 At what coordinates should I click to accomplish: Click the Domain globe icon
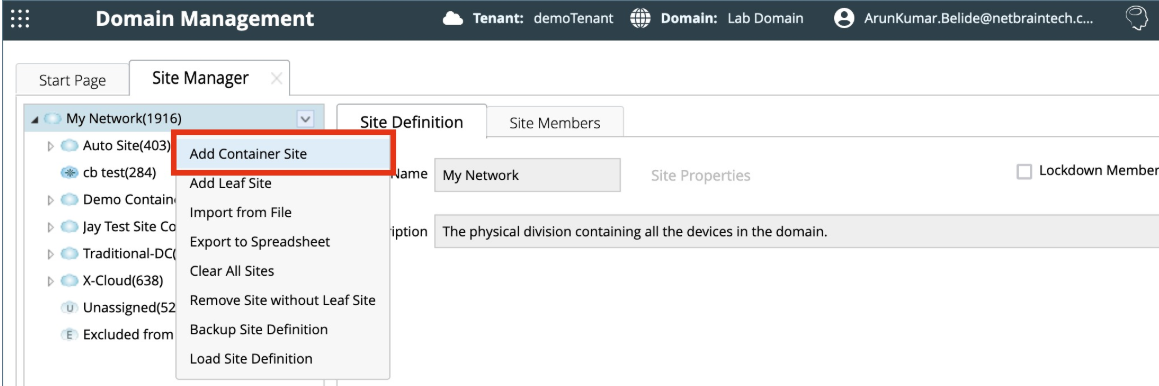pos(642,18)
